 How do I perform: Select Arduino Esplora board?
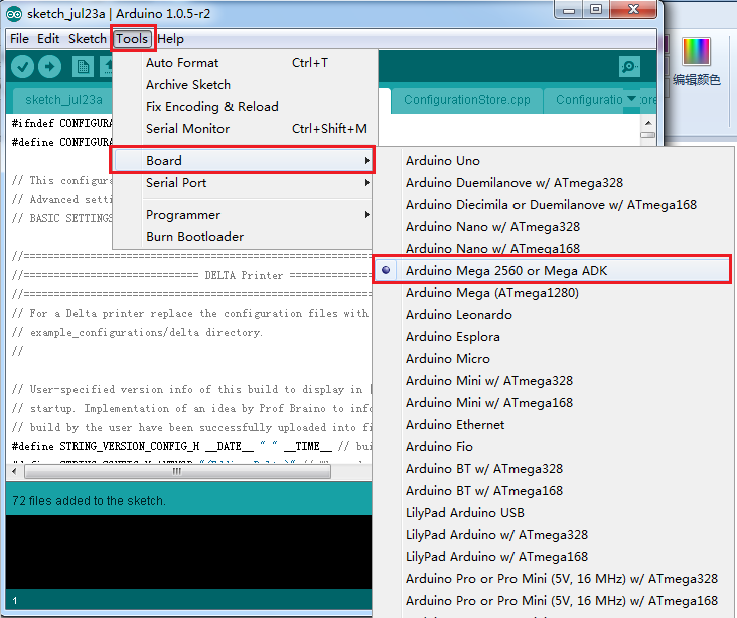(552, 337)
